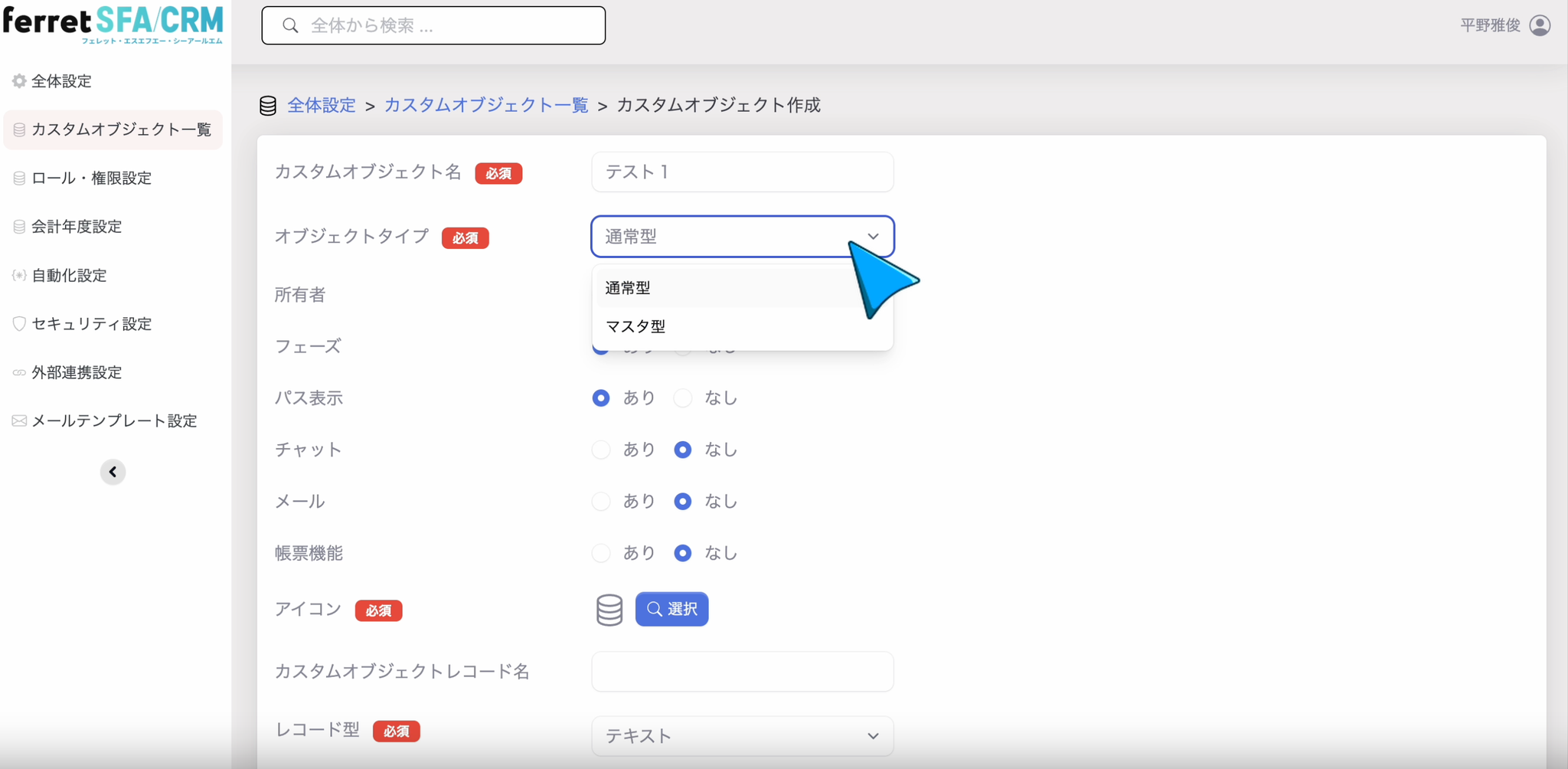This screenshot has width=1568, height=769.
Task: Choose マスタ型 from the dropdown list
Action: pos(742,326)
